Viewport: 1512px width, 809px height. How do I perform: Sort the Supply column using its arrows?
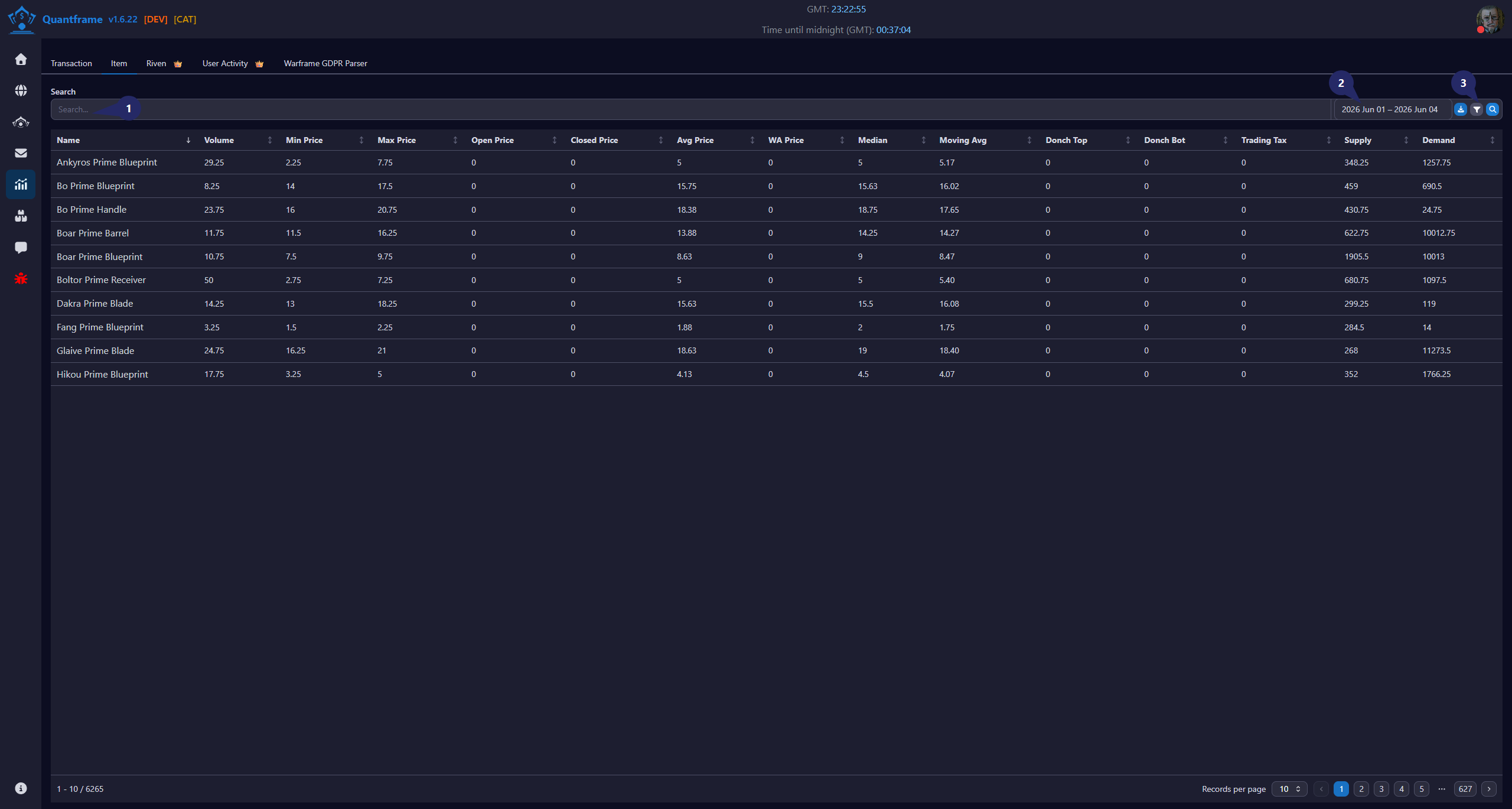[x=1406, y=140]
